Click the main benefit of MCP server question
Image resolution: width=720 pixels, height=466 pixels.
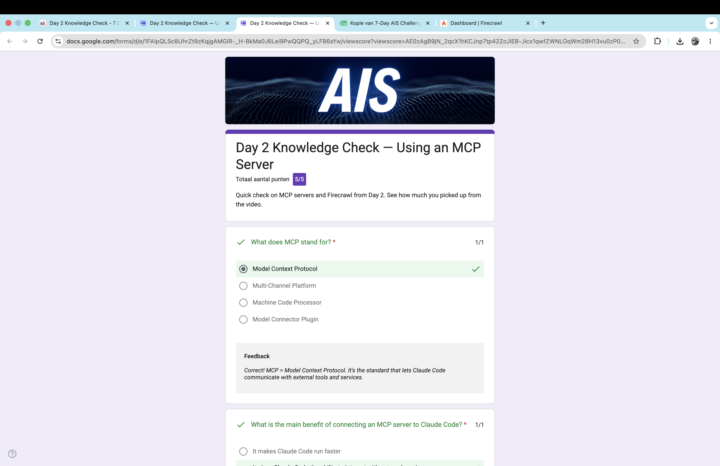[356, 425]
